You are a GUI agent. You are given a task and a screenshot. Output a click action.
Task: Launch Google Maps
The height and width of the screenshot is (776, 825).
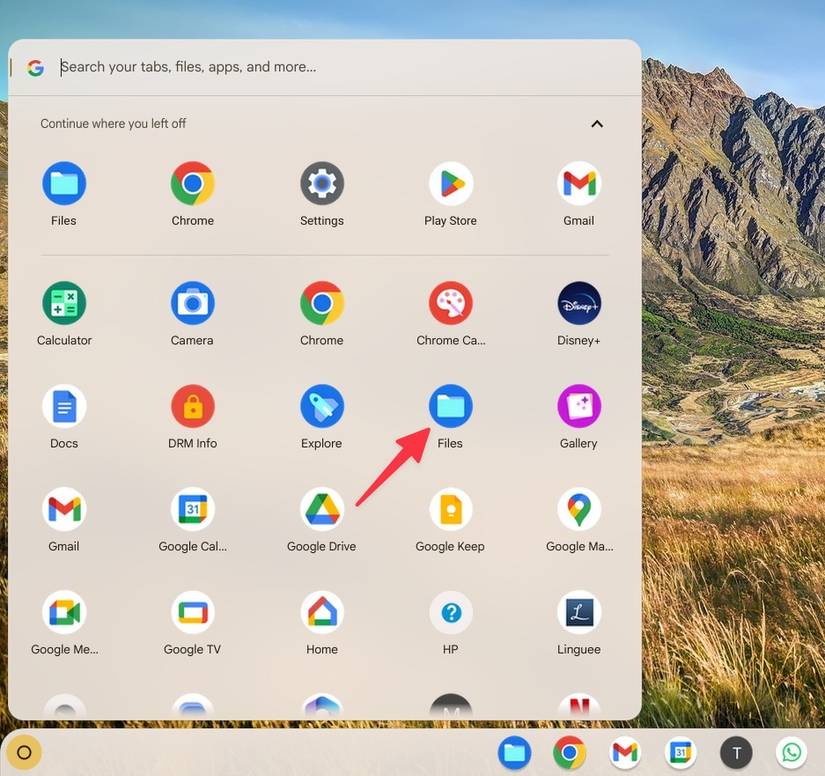pyautogui.click(x=579, y=510)
